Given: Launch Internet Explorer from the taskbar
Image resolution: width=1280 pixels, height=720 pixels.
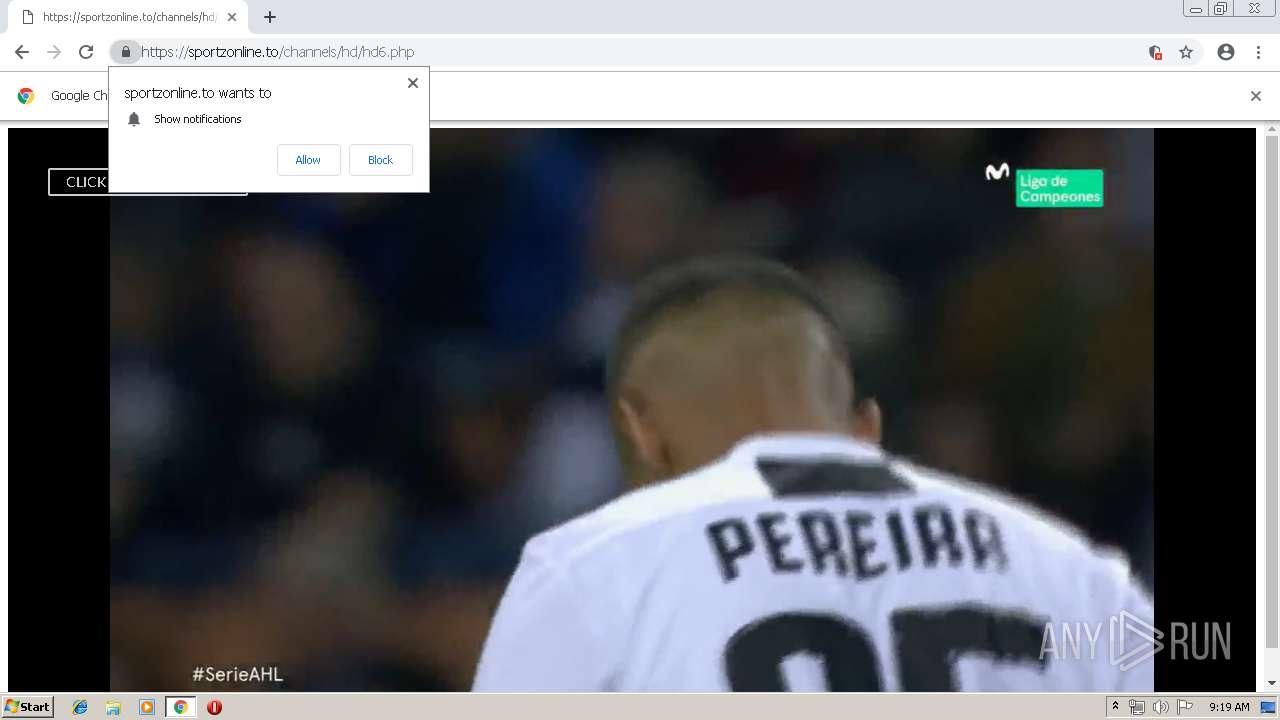Looking at the screenshot, I should point(80,707).
